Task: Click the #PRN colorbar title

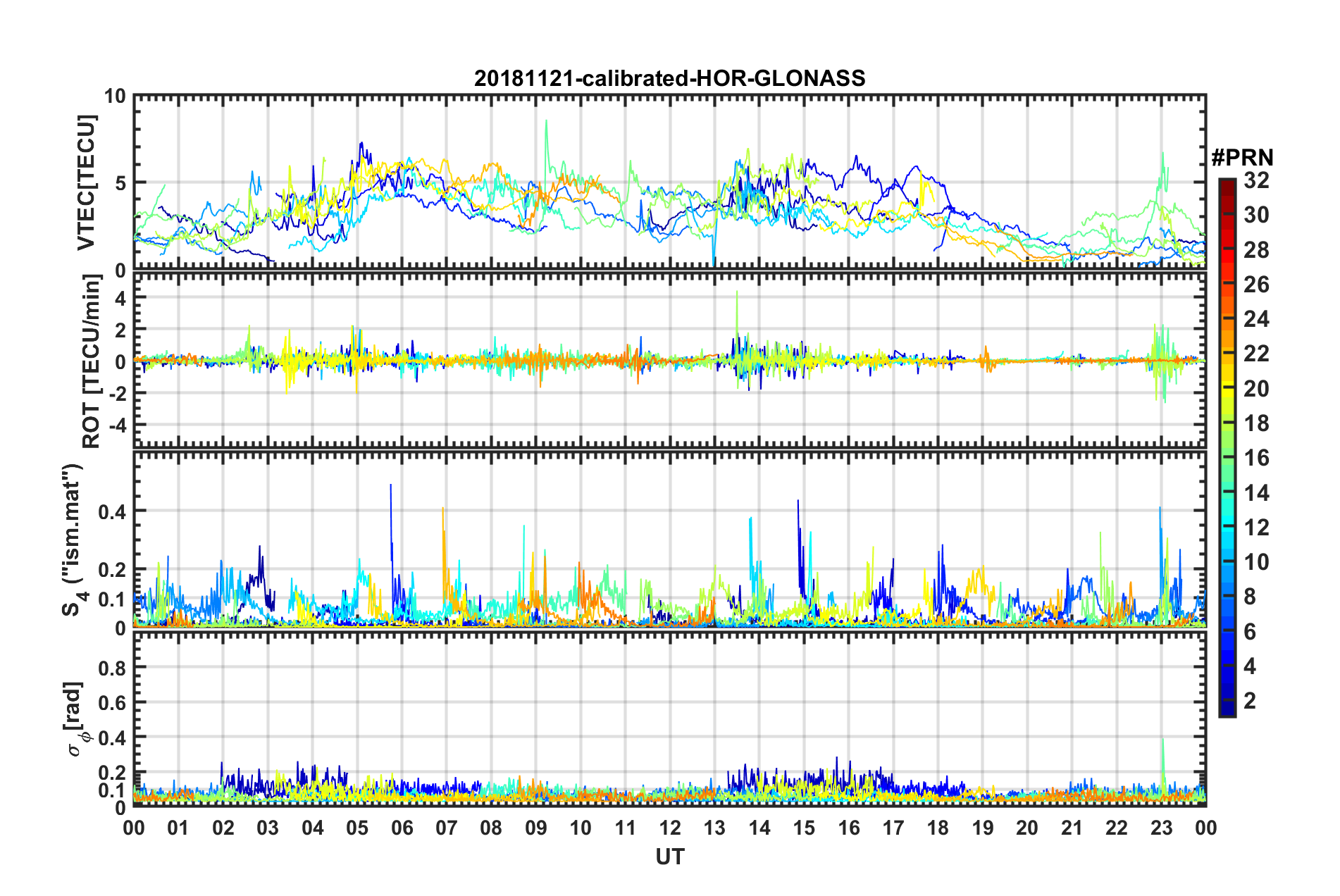Action: click(1242, 157)
